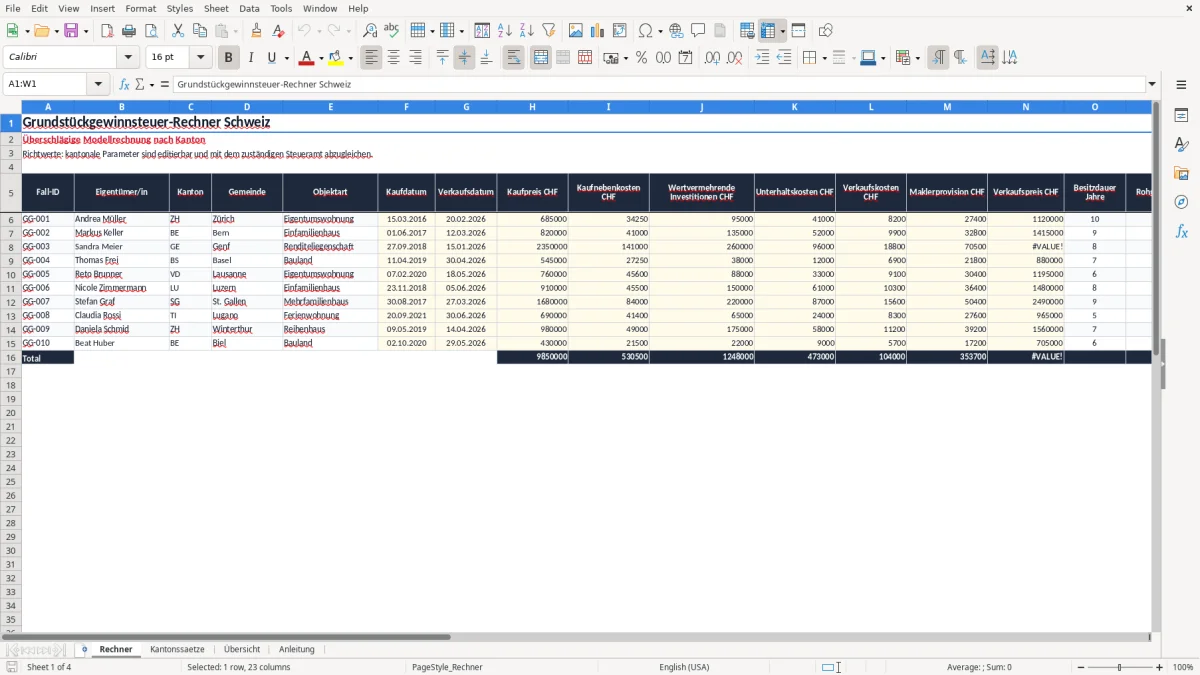Open the borders dropdown arrow
This screenshot has height=675, width=1200.
(823, 58)
